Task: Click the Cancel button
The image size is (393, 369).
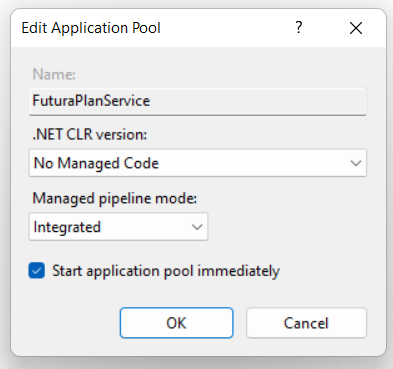Action: click(306, 323)
